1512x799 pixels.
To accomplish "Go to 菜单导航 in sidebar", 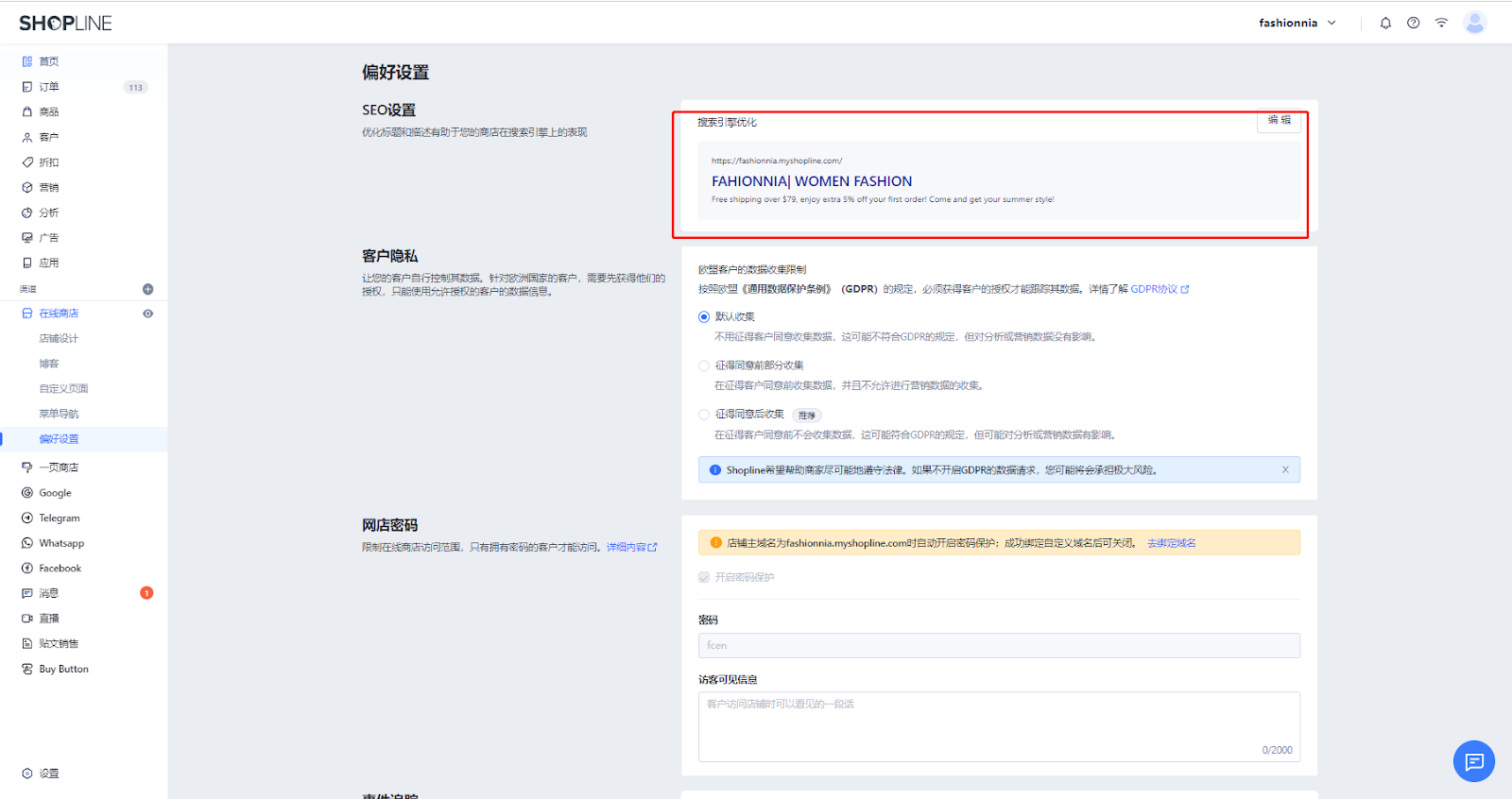I will tap(59, 414).
